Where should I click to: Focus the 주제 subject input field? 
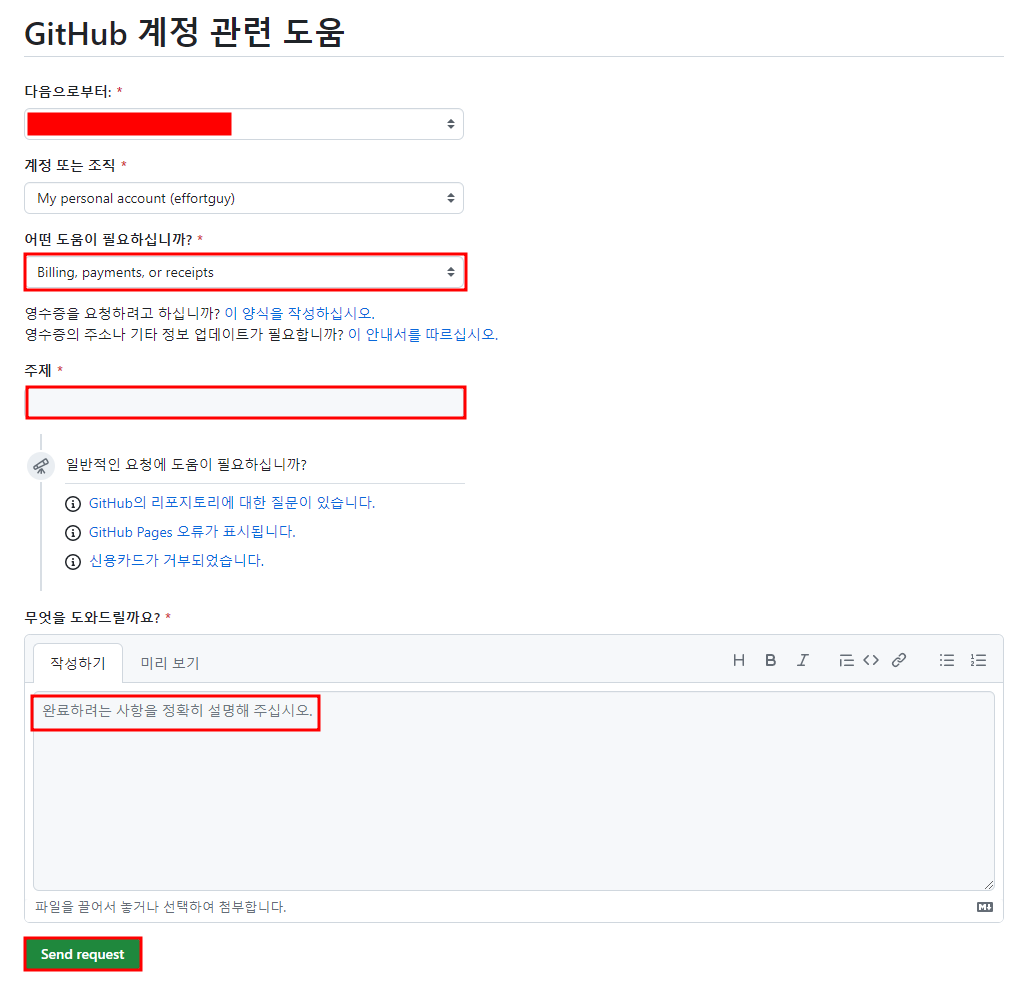[245, 402]
